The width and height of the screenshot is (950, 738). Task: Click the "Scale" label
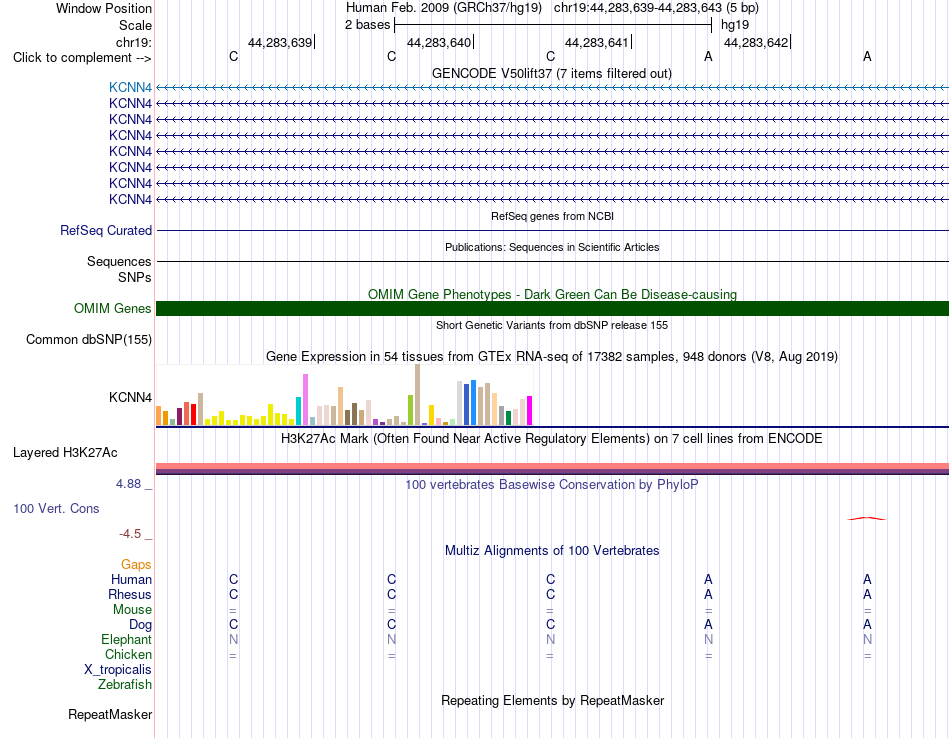click(135, 25)
